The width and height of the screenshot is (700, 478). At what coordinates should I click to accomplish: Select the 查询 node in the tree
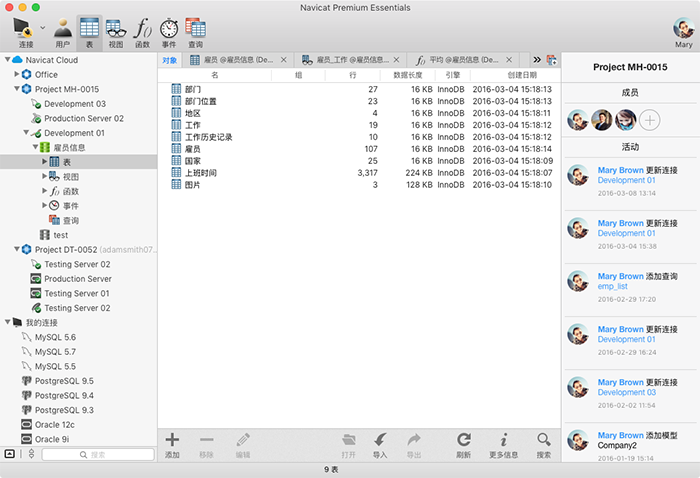pos(71,220)
